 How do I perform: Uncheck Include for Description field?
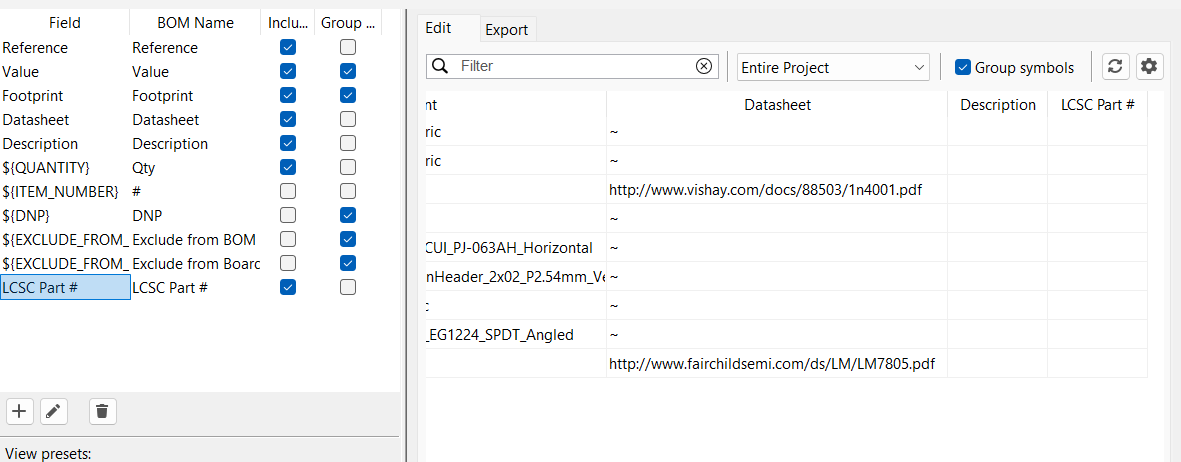point(288,143)
